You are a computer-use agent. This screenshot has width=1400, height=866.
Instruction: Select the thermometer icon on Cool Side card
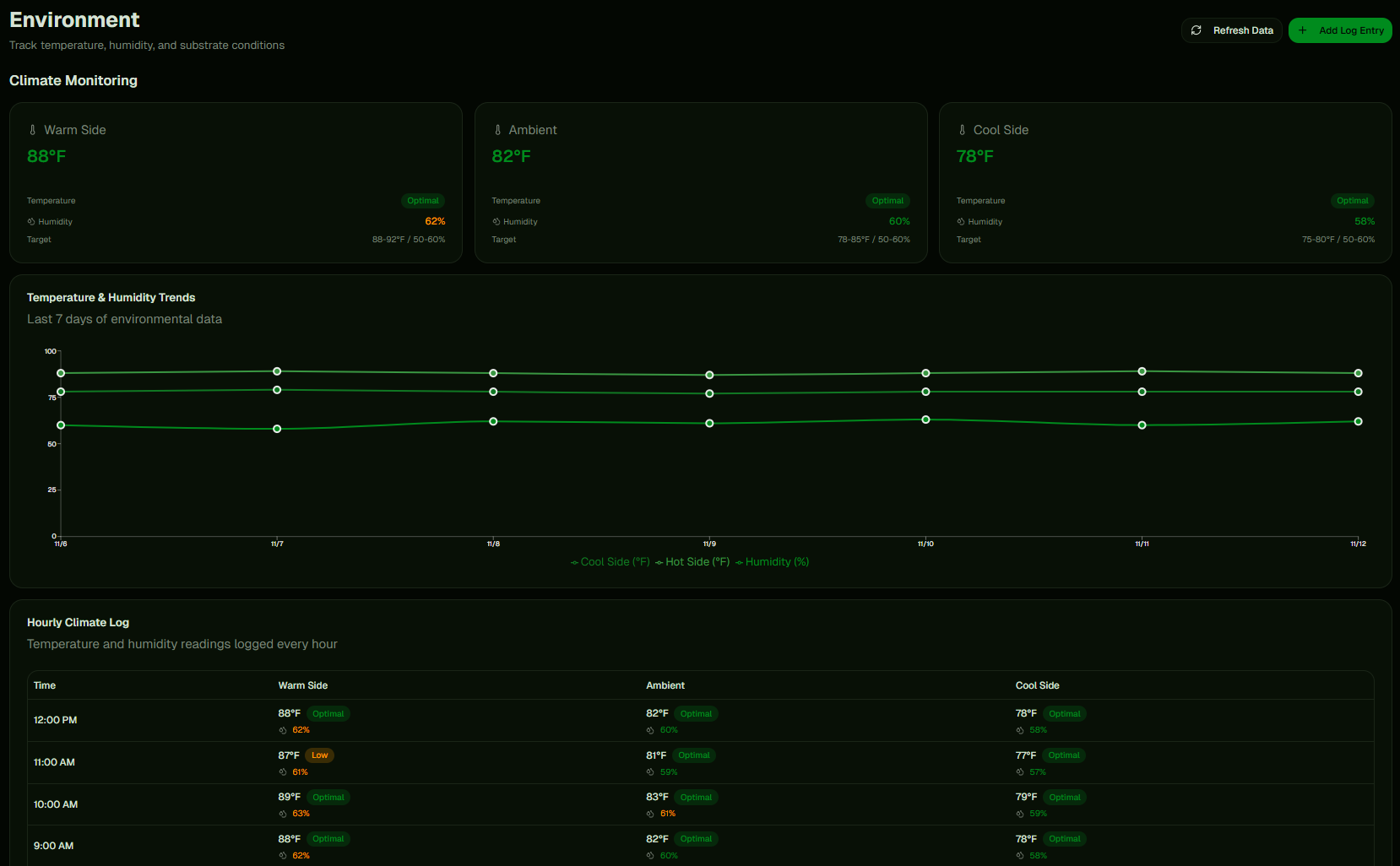962,129
